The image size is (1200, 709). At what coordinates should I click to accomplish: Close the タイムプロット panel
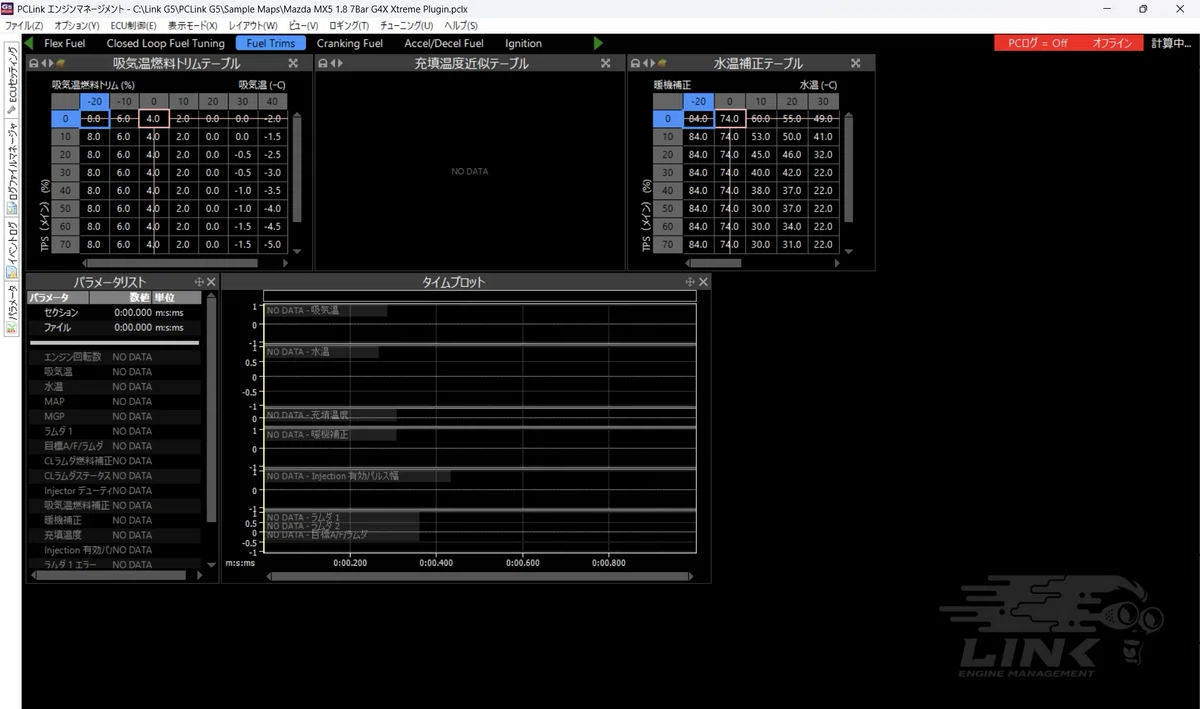pyautogui.click(x=703, y=282)
